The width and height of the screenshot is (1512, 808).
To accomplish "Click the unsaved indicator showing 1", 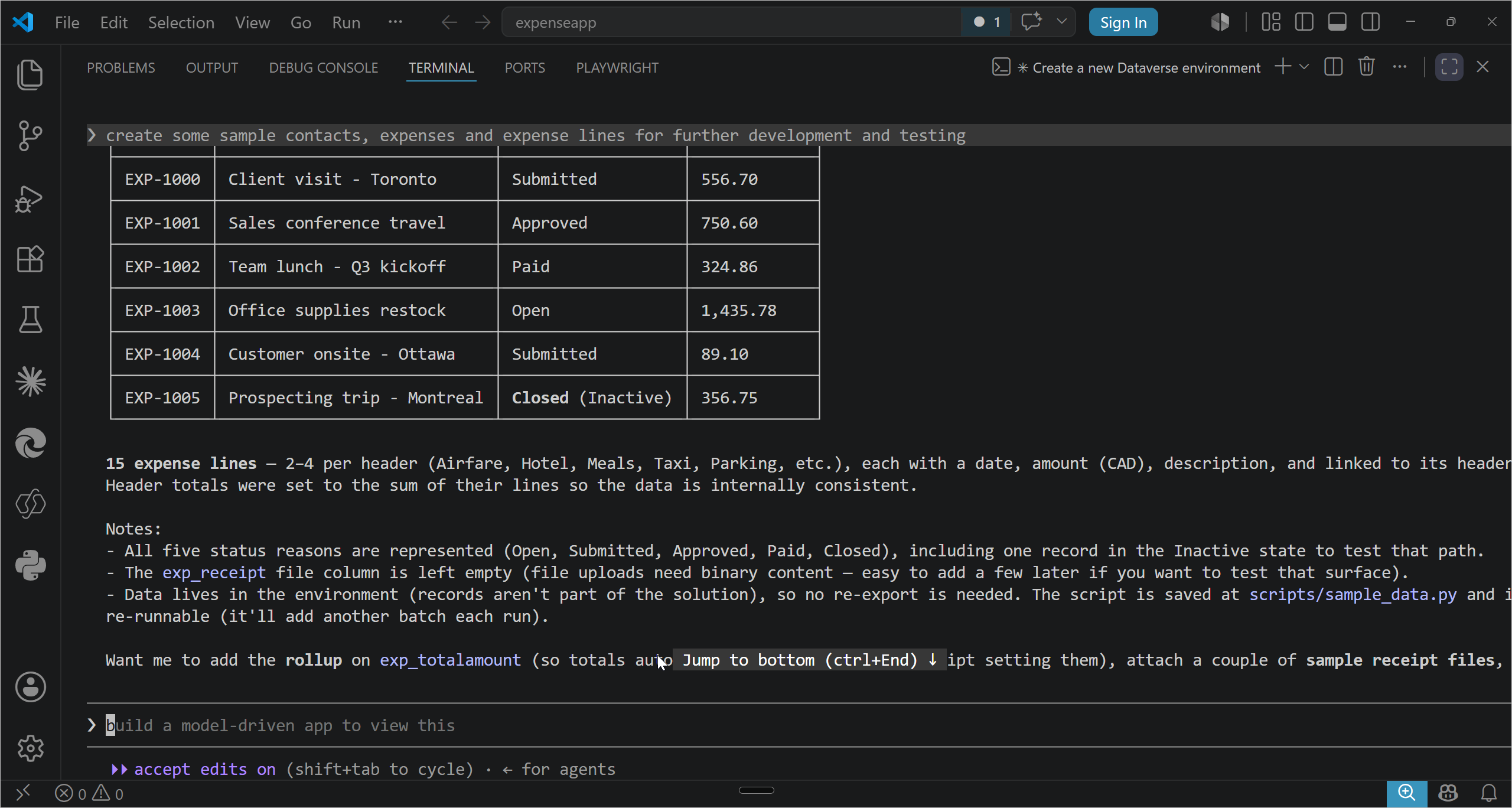I will (x=986, y=22).
